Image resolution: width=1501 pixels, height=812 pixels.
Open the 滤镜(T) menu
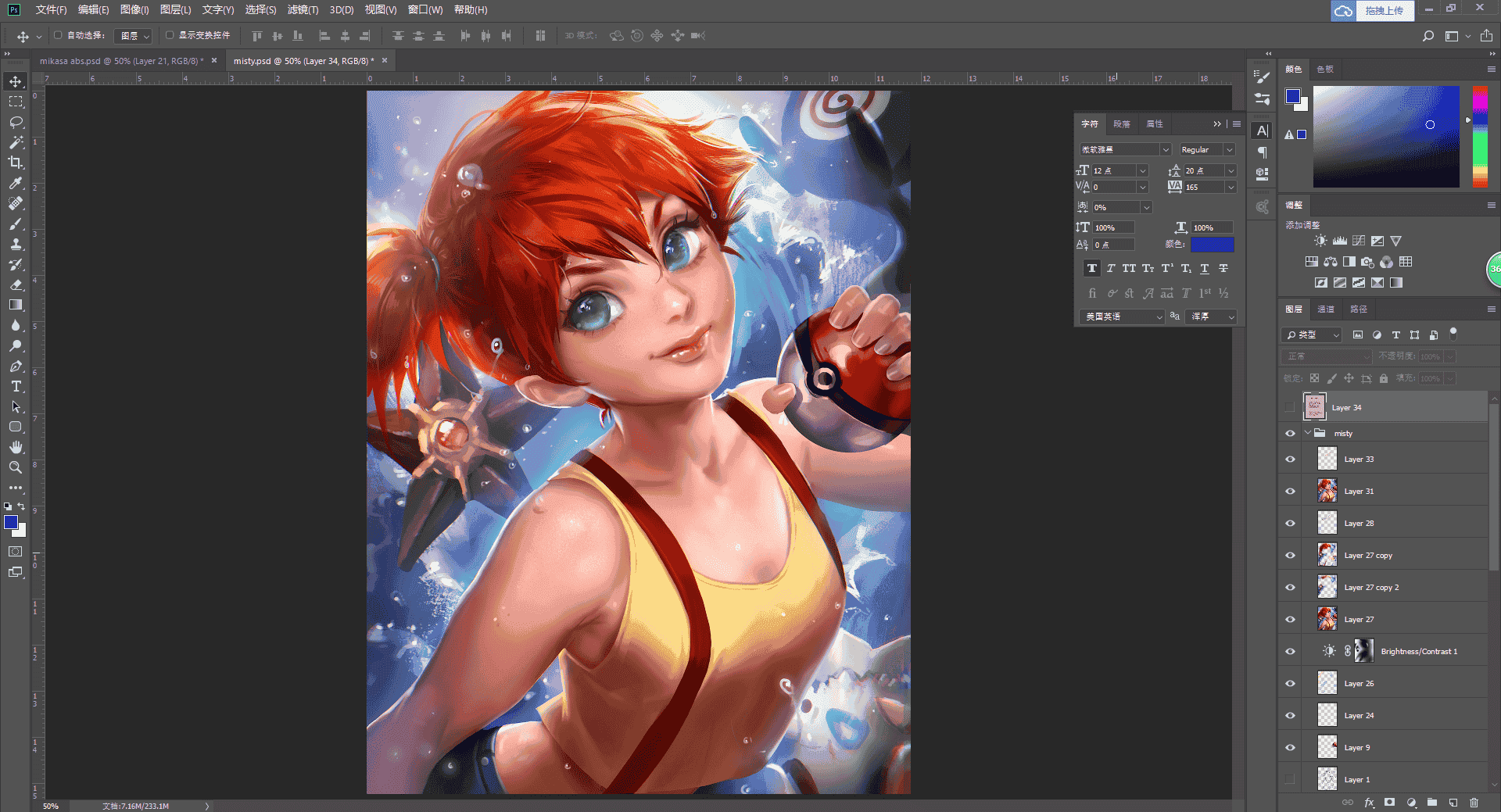tap(303, 9)
